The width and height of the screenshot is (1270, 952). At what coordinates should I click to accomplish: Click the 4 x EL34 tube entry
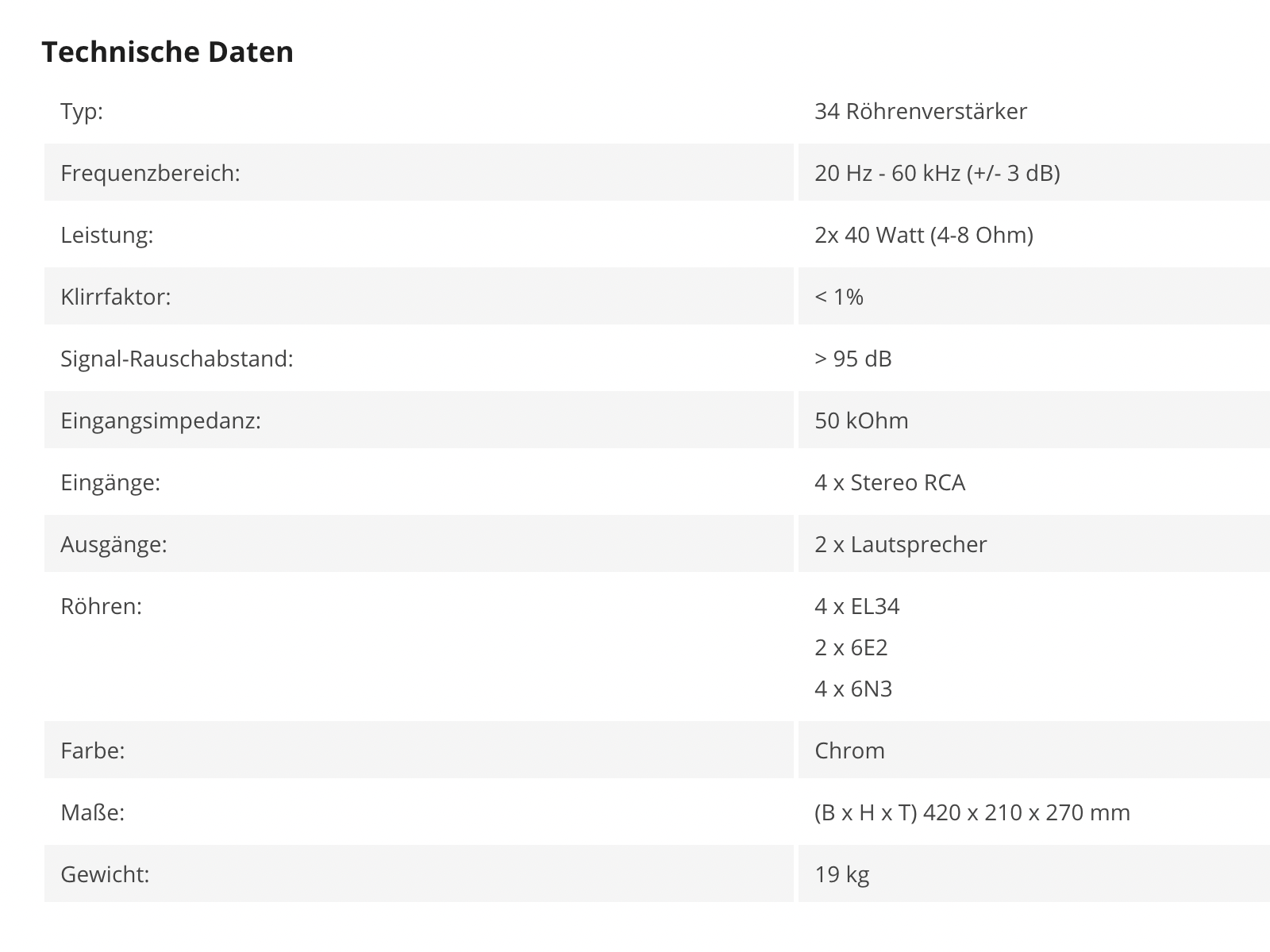[857, 606]
